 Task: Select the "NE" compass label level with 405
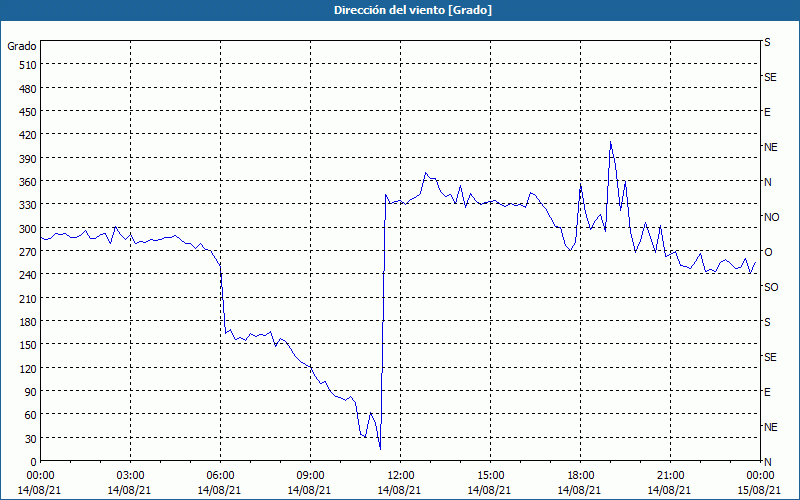pos(770,147)
